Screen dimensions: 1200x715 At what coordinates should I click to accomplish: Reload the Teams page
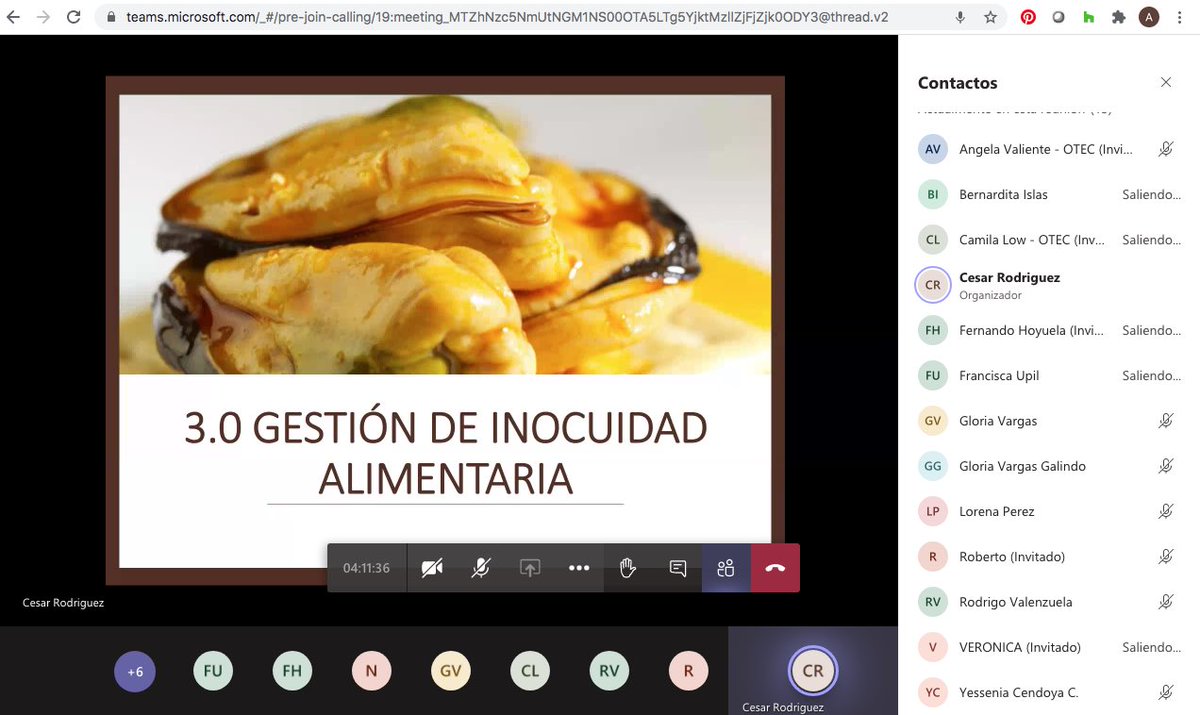pos(73,17)
